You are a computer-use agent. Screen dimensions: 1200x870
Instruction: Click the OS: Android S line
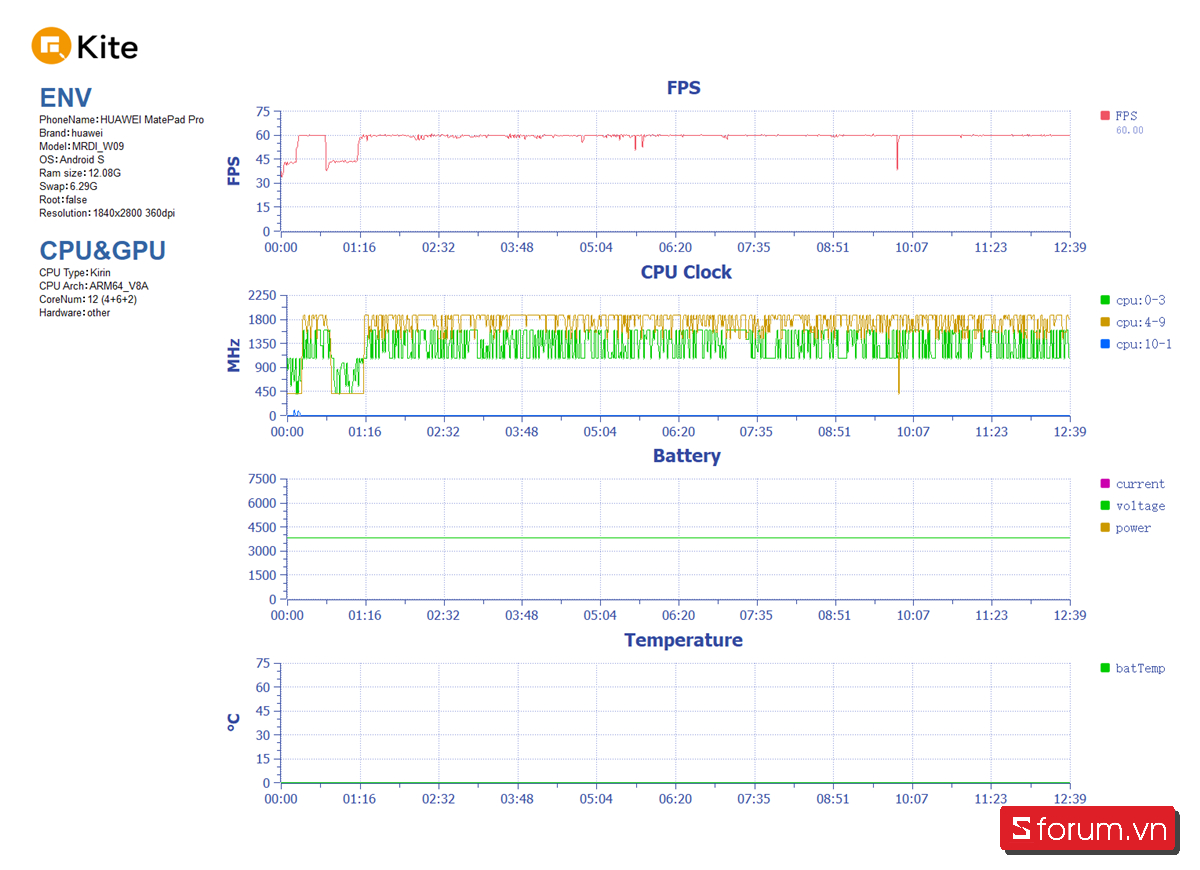pyautogui.click(x=72, y=160)
